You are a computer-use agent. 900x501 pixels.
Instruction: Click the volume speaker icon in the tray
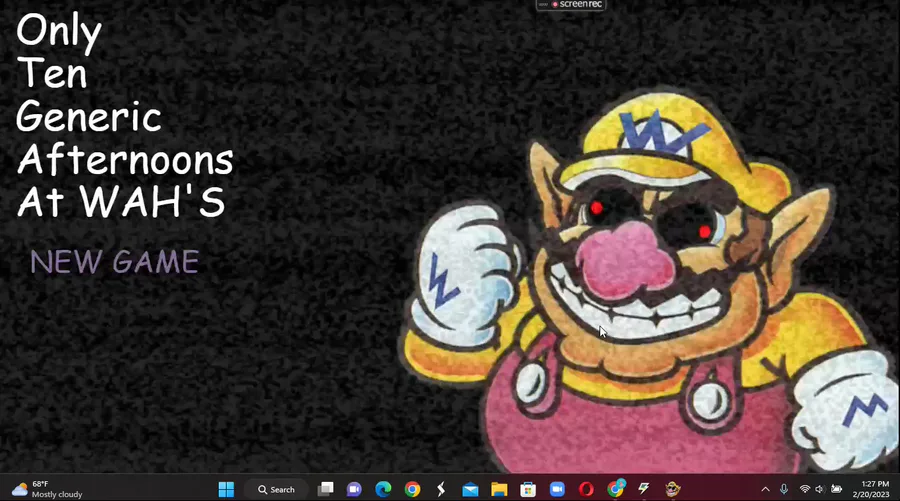(820, 490)
